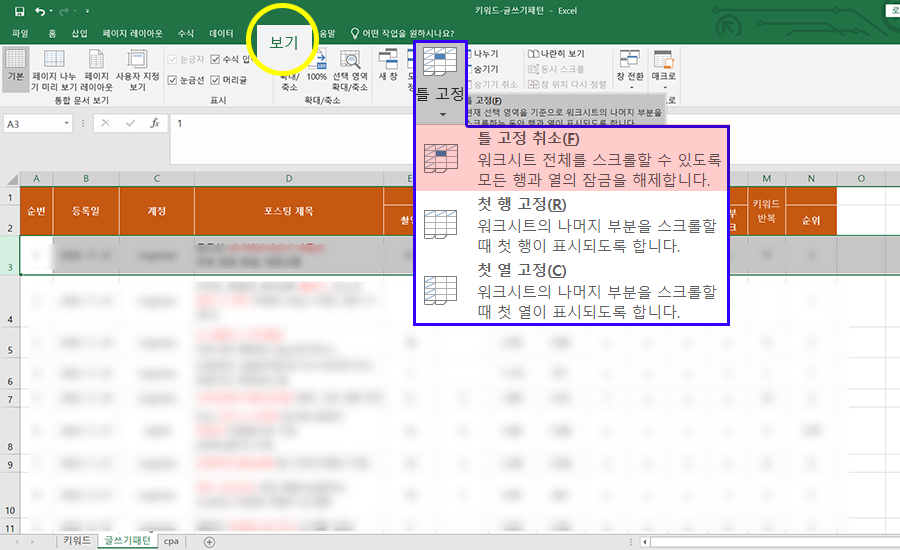
Task: Select row 4 header
Action: [10, 303]
